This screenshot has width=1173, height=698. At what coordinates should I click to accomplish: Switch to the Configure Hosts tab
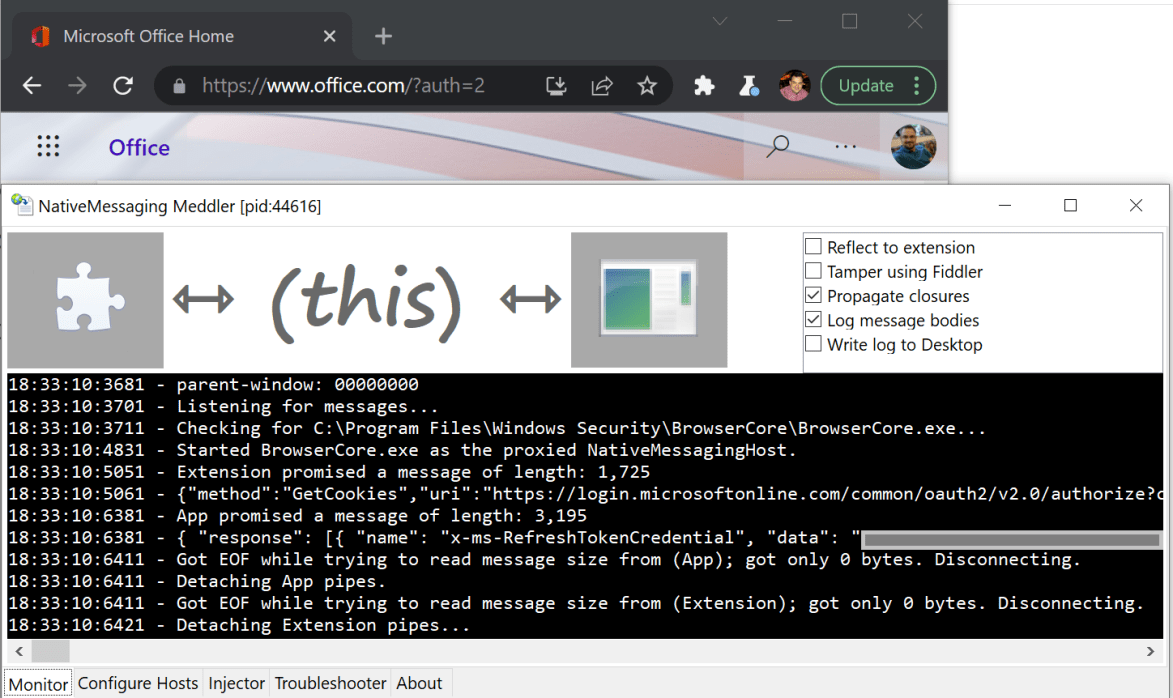coord(138,683)
